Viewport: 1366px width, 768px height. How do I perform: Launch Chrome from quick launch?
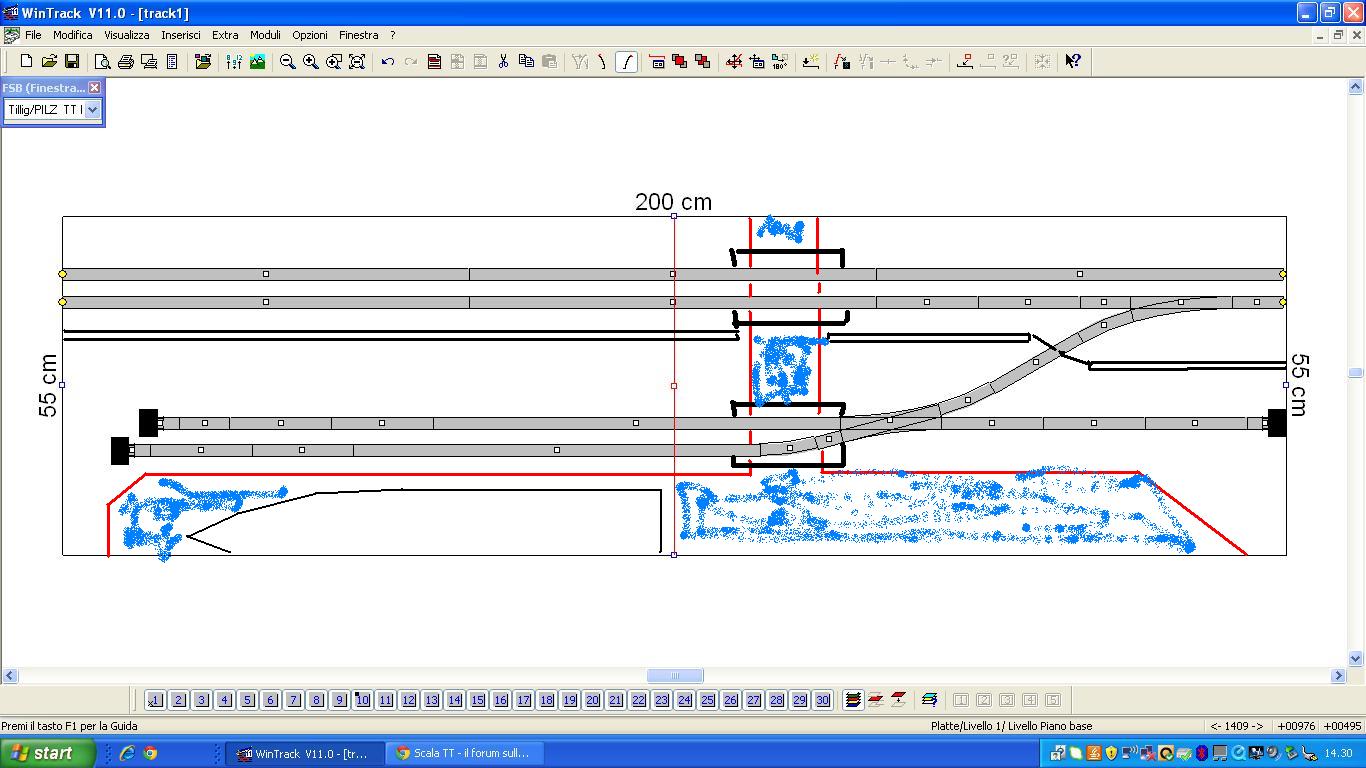click(x=150, y=753)
